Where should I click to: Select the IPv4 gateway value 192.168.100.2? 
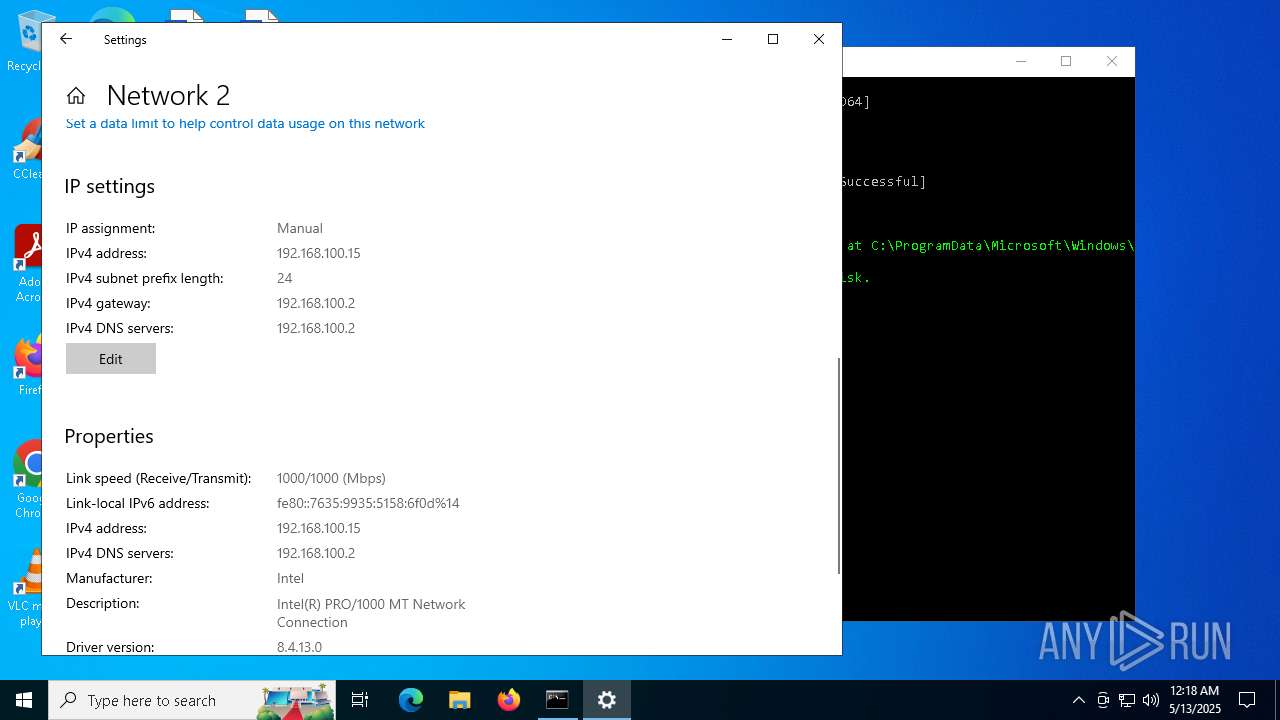316,303
